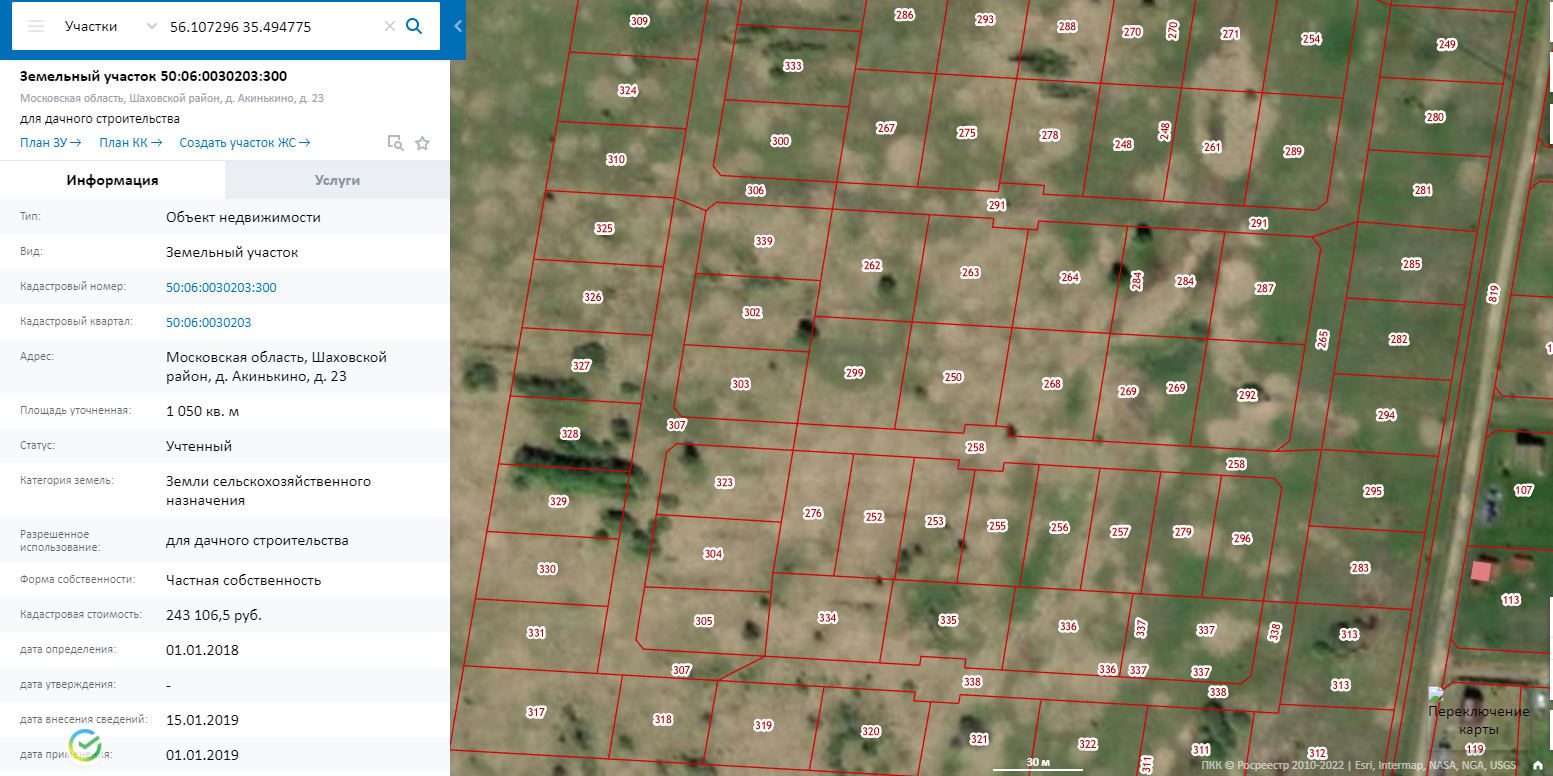
Task: Collapse the side panel with left chevron
Action: [x=458, y=27]
